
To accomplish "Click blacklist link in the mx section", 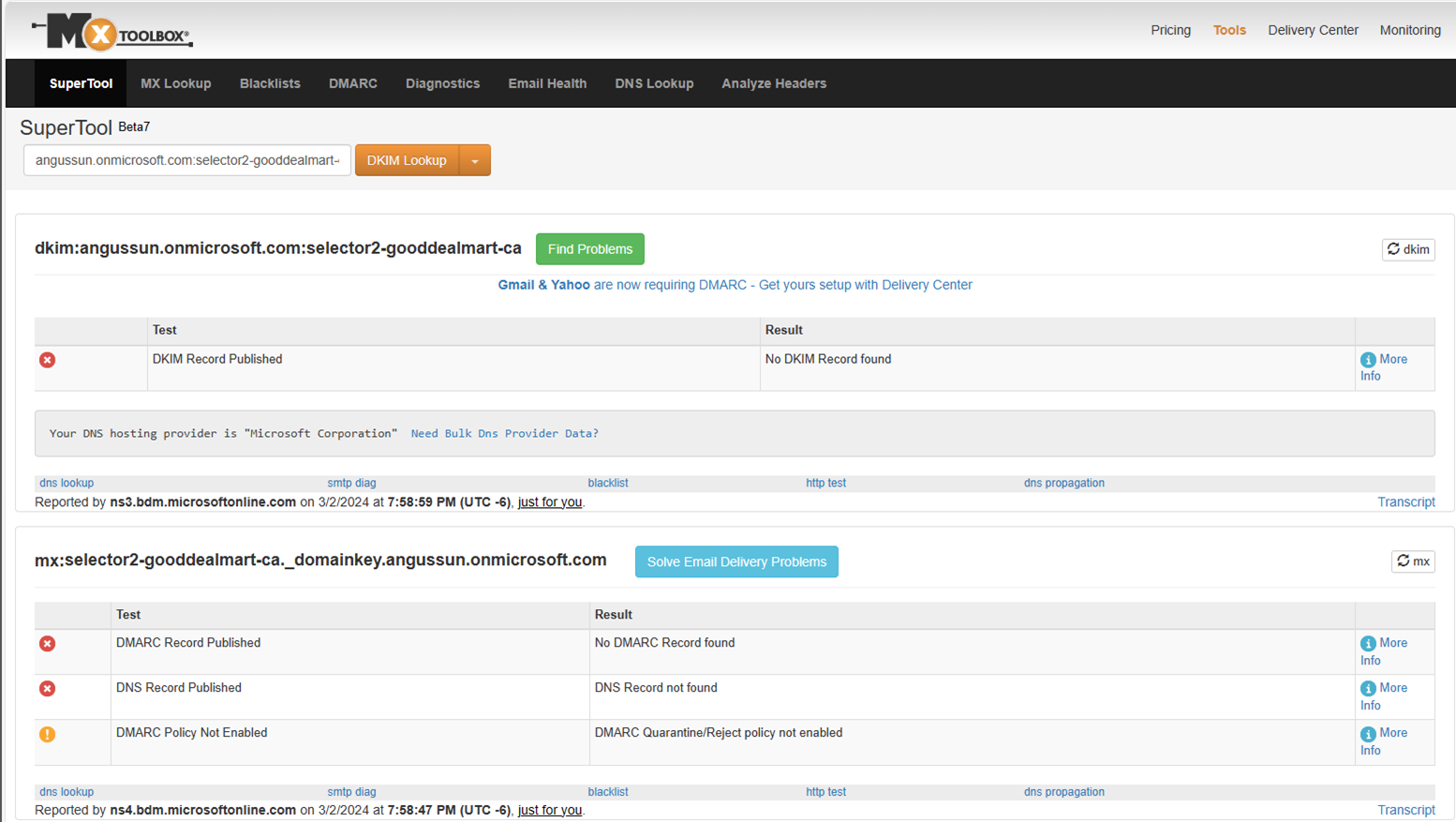I will point(608,792).
